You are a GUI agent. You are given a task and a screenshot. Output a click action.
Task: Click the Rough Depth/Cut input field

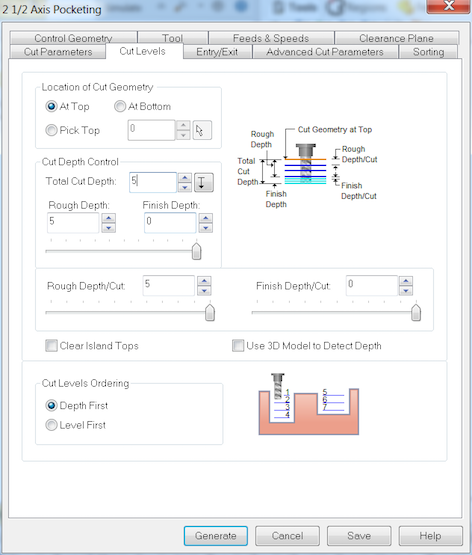click(x=169, y=286)
